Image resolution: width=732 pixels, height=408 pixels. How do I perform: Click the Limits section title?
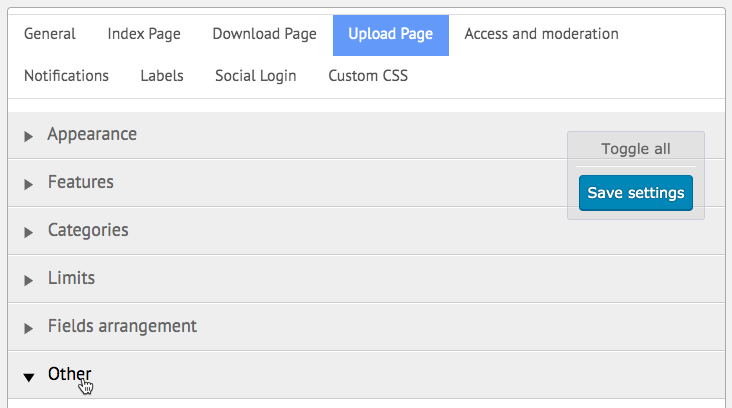[x=71, y=278]
